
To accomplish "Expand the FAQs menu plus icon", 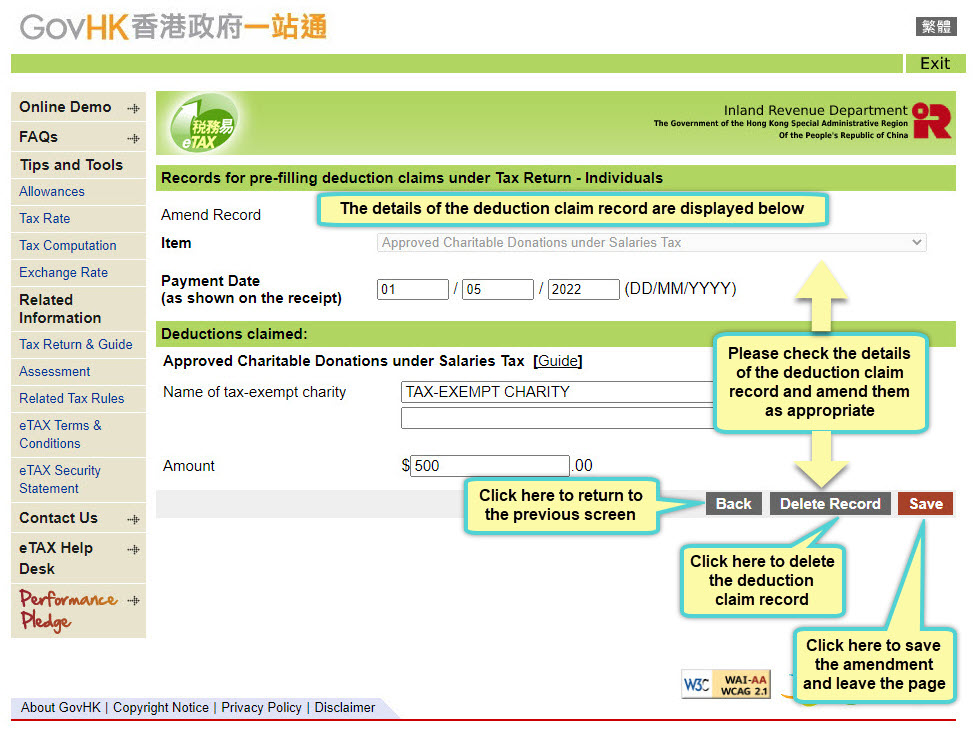I will coord(133,138).
